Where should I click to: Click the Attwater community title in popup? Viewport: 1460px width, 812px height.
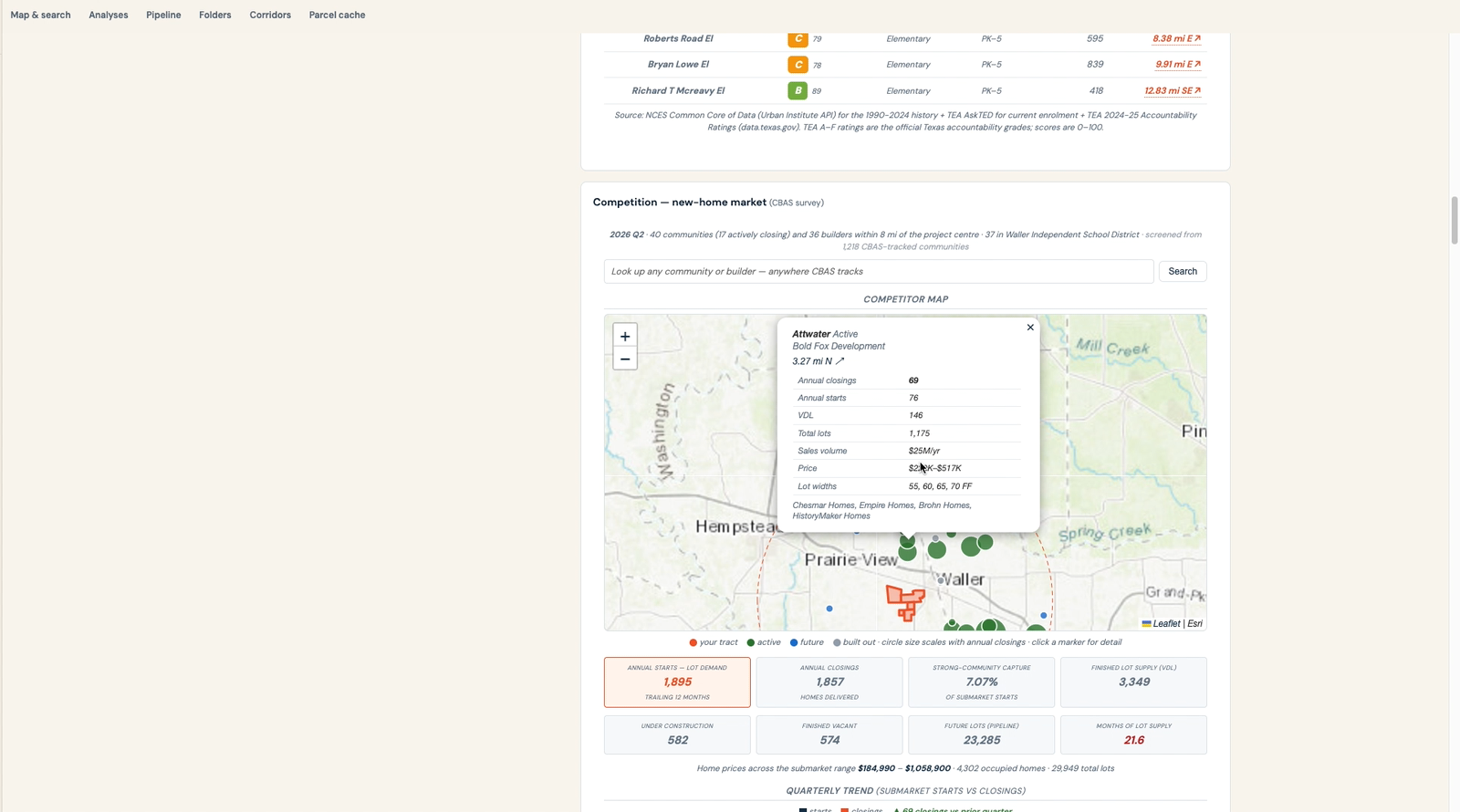(x=811, y=334)
